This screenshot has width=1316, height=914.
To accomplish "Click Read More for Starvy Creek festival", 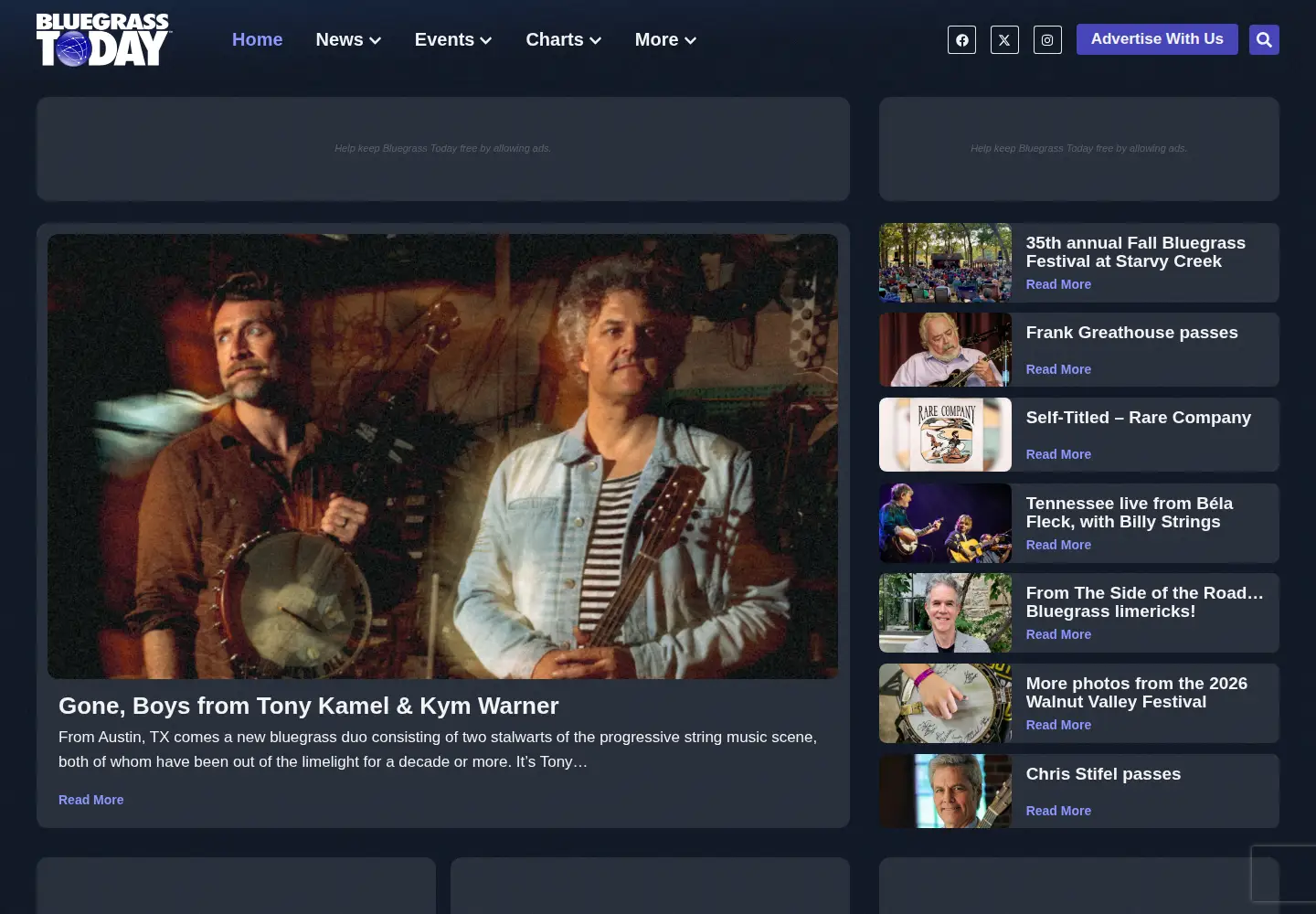I will pos(1058,284).
